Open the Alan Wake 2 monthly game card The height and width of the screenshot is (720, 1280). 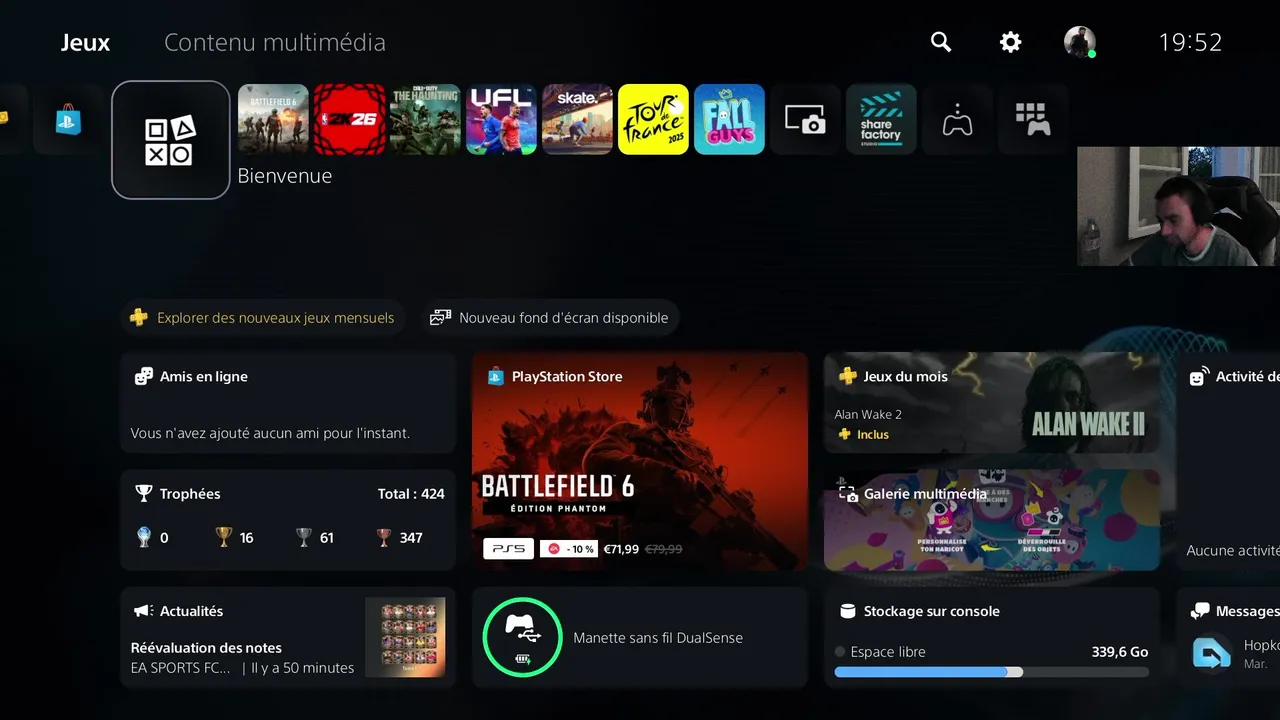992,403
